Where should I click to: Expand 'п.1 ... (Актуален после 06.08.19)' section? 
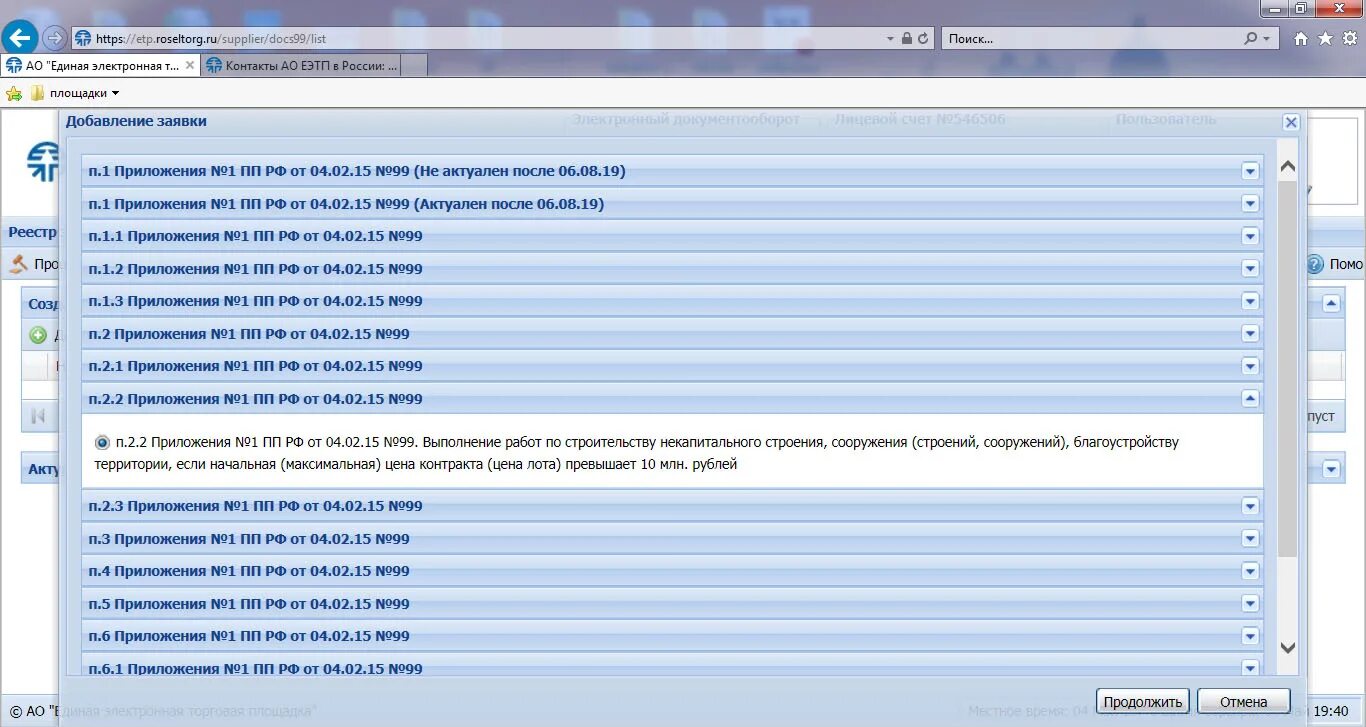[1249, 204]
